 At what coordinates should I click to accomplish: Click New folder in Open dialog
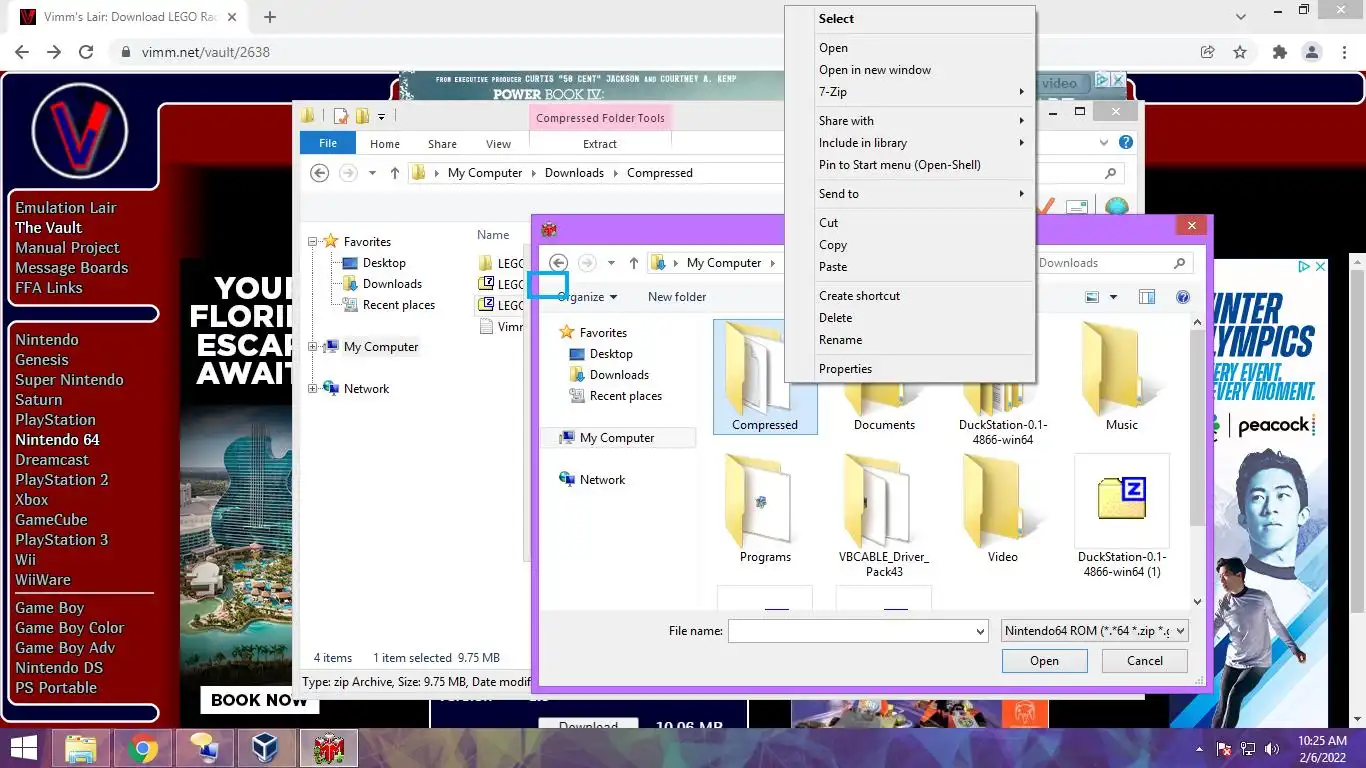point(677,297)
